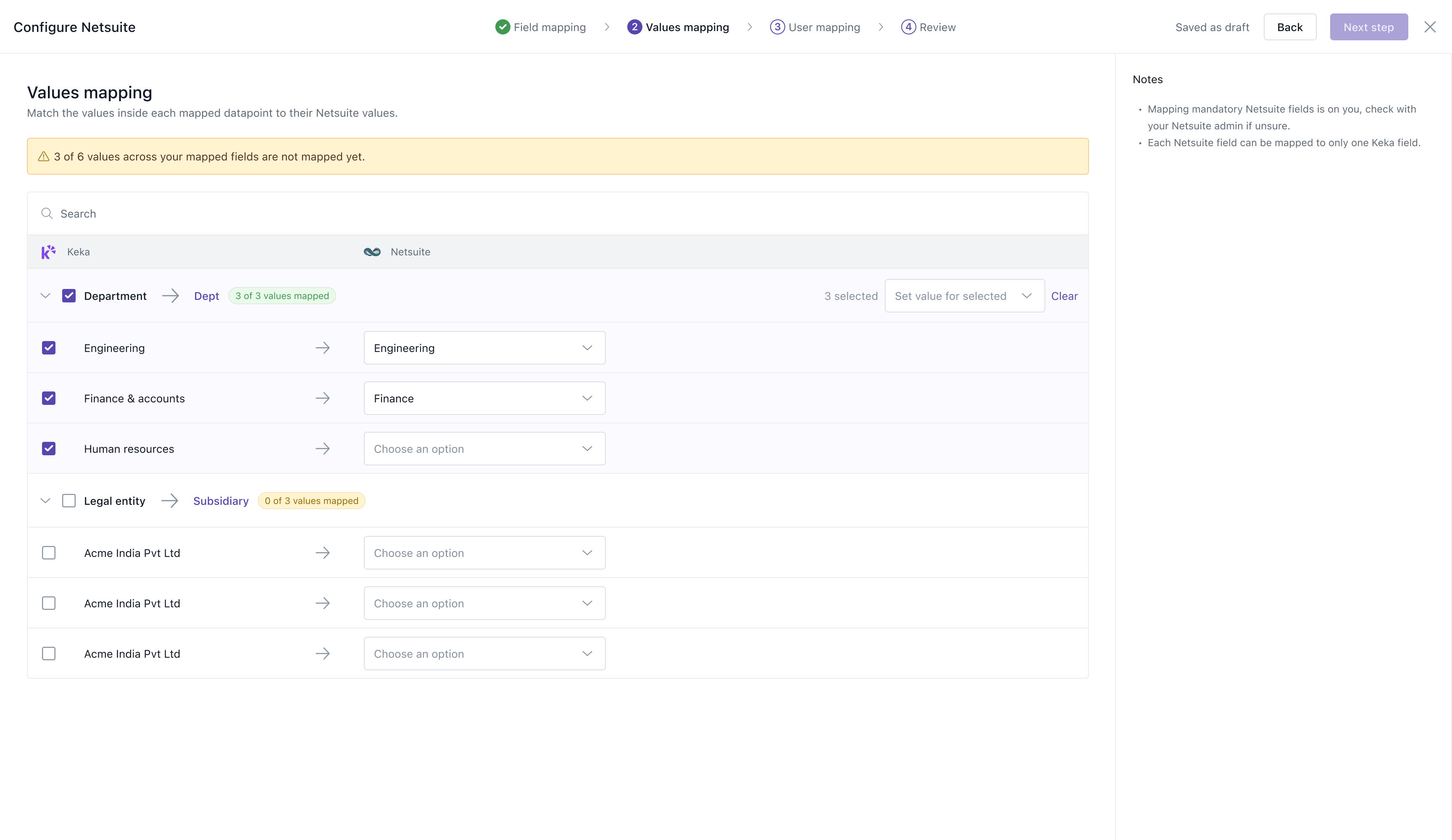Click the 0 of 3 values mapped badge

(312, 501)
